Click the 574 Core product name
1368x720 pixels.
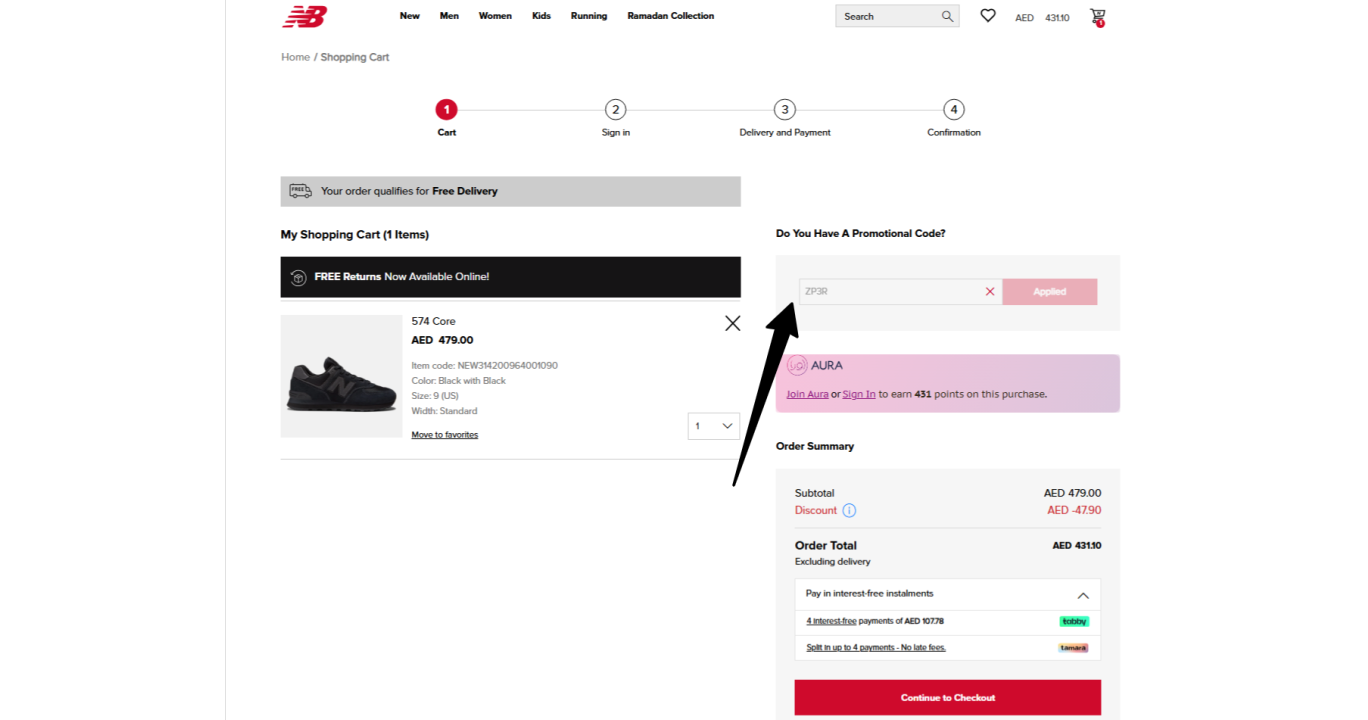[x=433, y=321]
